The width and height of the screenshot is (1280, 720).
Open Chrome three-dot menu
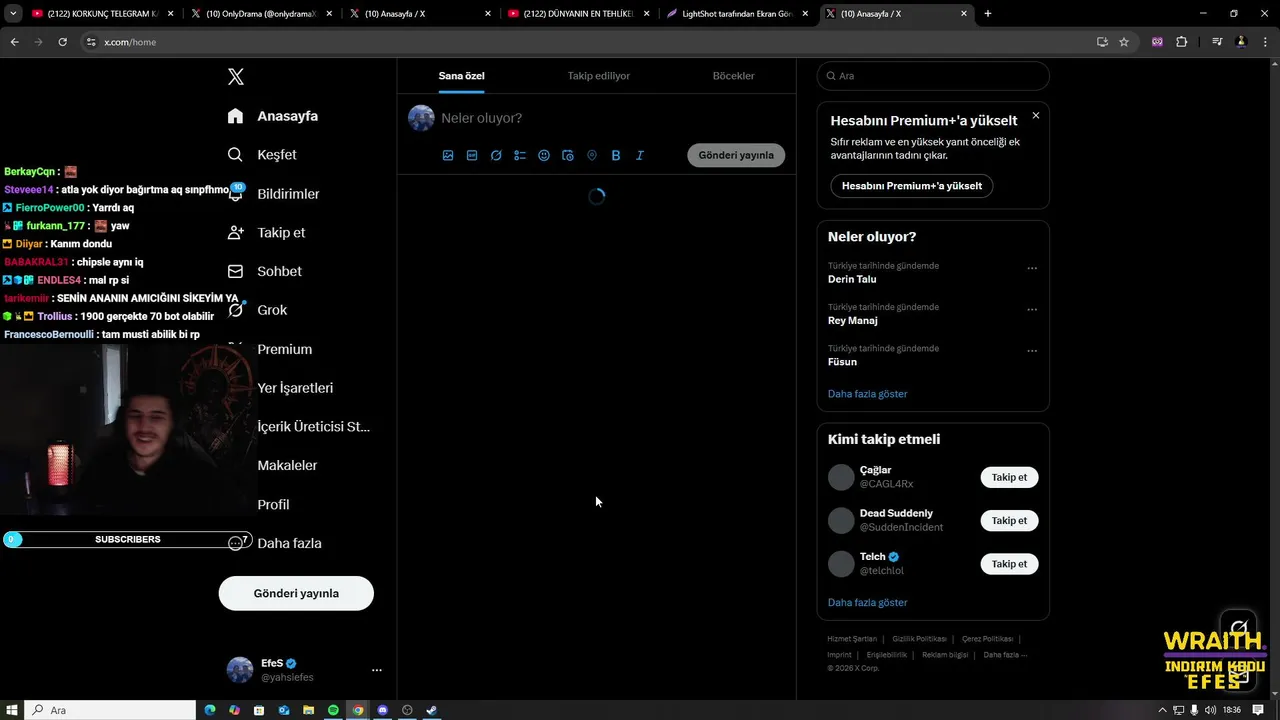coord(1264,42)
